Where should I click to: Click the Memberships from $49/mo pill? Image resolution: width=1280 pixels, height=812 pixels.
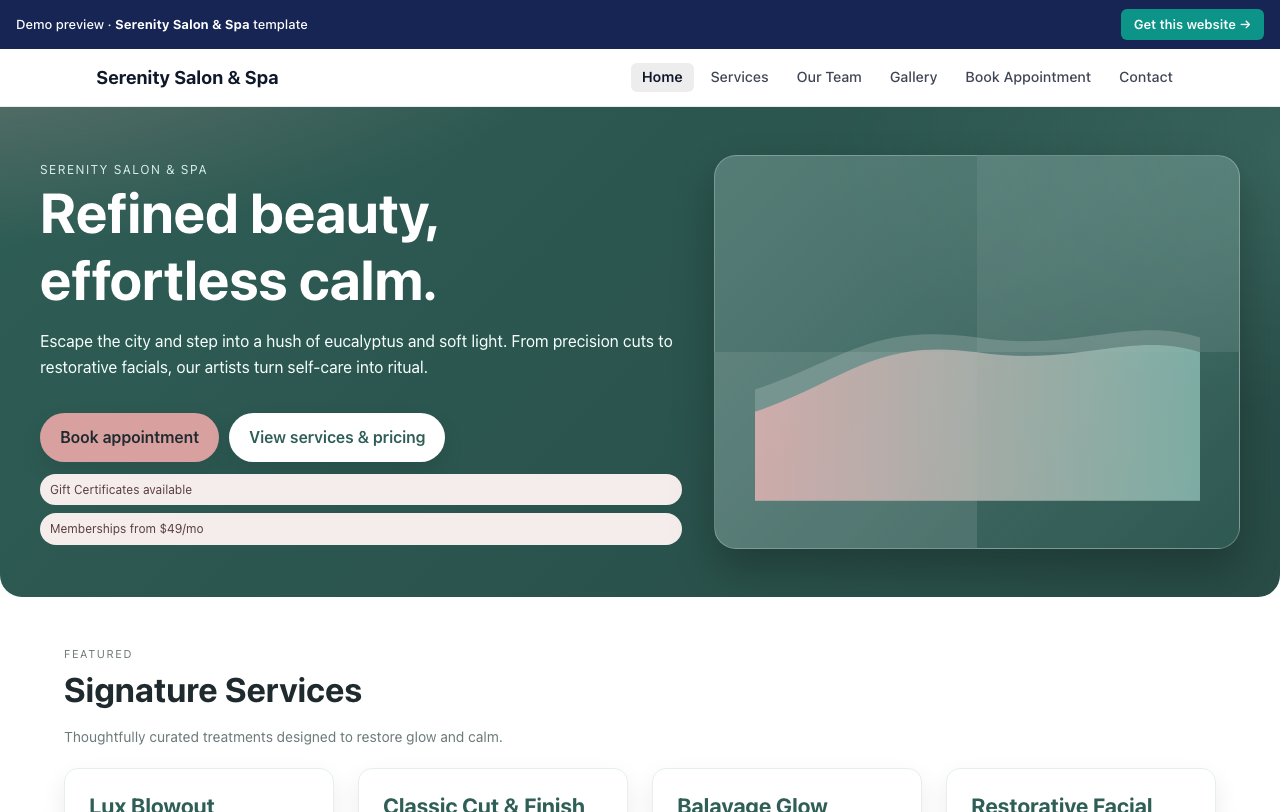(361, 529)
